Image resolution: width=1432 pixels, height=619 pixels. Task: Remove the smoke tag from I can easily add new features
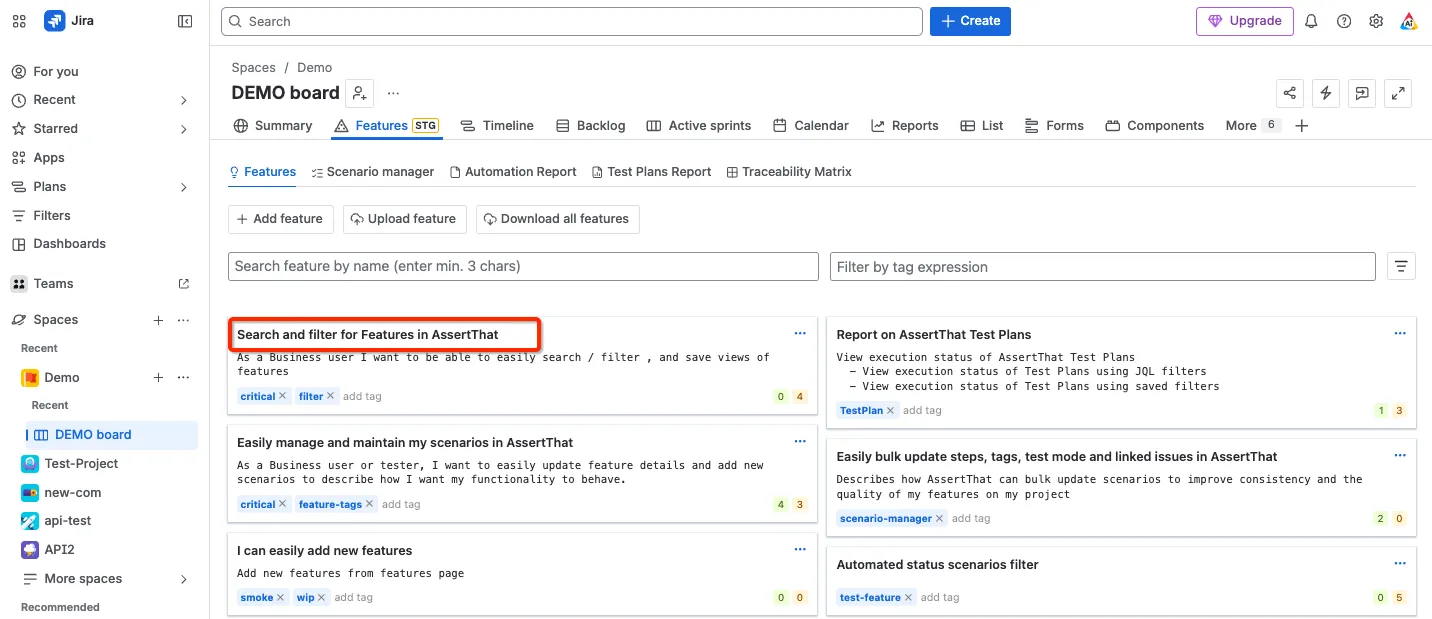click(x=282, y=598)
